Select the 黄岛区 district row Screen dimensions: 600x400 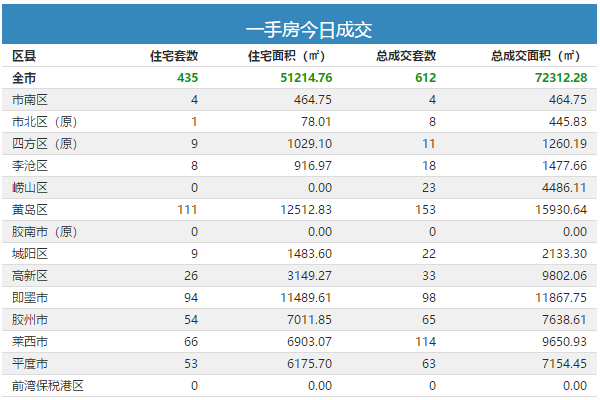(299, 210)
